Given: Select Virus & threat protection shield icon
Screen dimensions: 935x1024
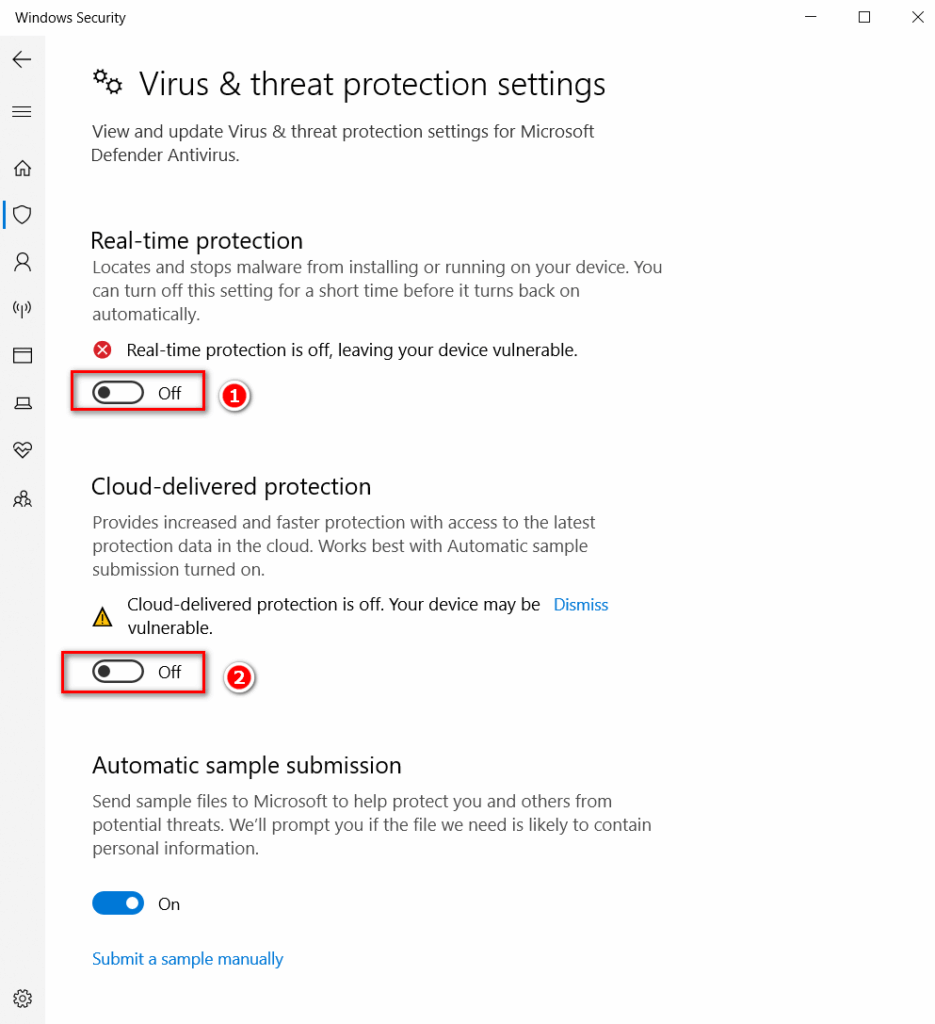Looking at the screenshot, I should (x=22, y=215).
